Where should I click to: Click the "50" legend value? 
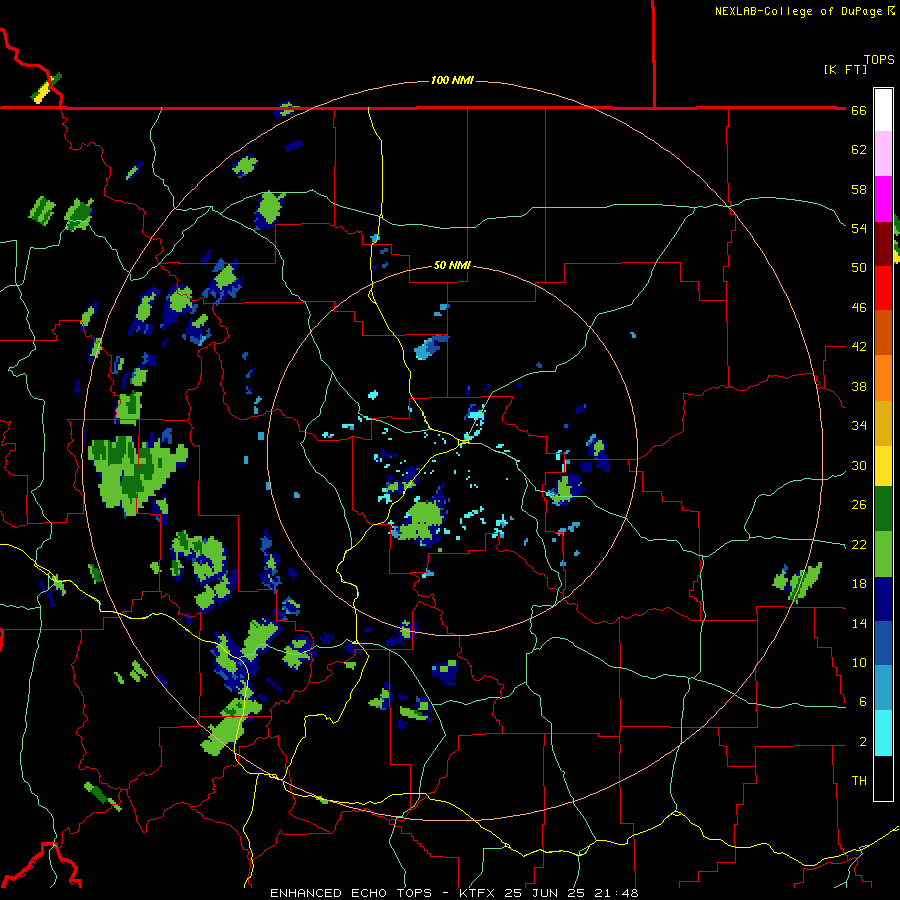[x=859, y=268]
